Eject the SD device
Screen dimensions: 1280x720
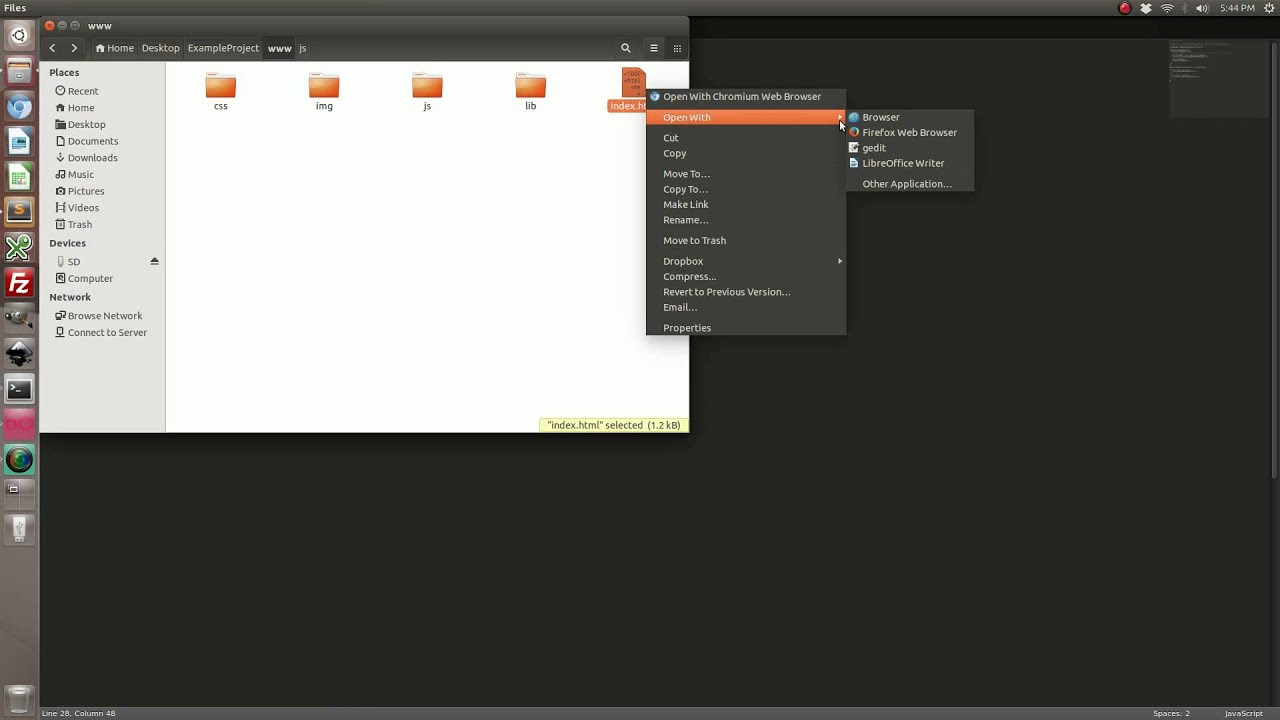(154, 261)
